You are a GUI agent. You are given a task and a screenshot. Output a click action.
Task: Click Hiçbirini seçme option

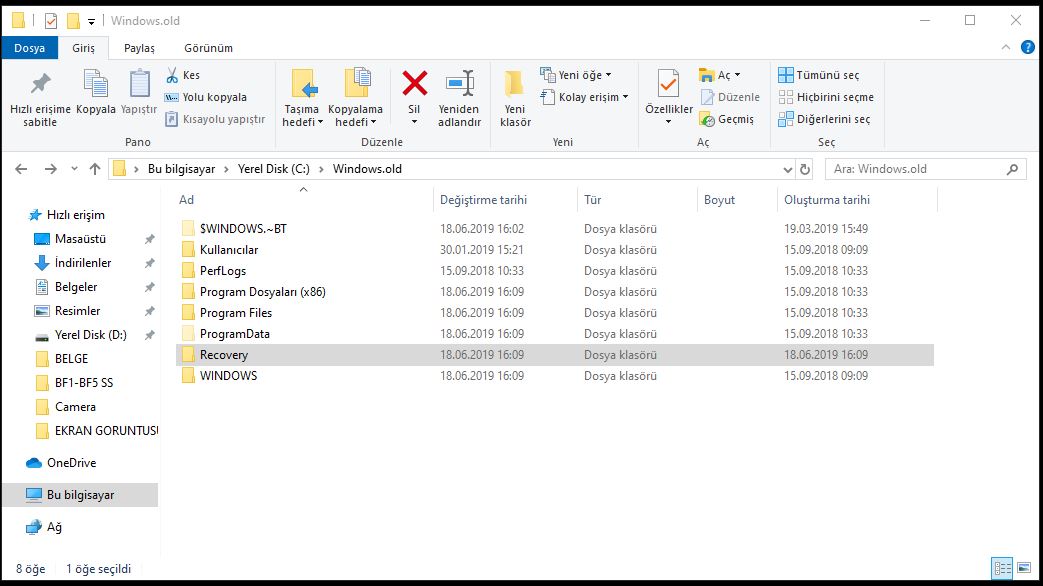pyautogui.click(x=826, y=97)
